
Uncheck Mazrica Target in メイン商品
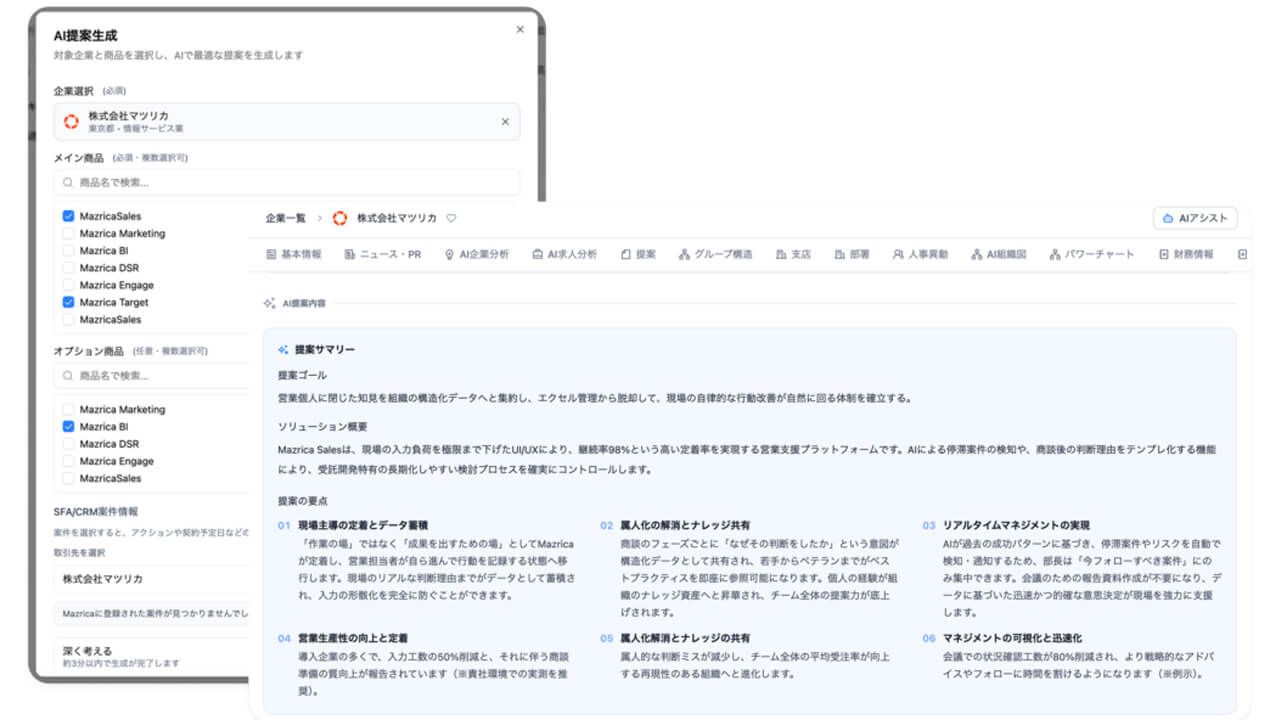68,302
